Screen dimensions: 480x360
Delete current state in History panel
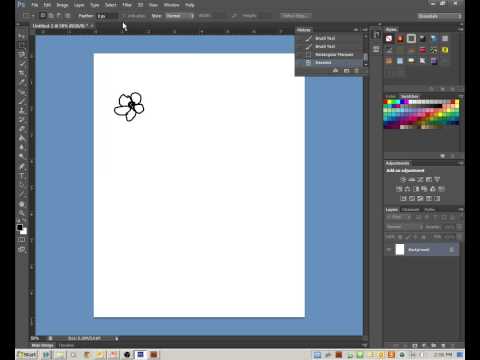click(356, 71)
